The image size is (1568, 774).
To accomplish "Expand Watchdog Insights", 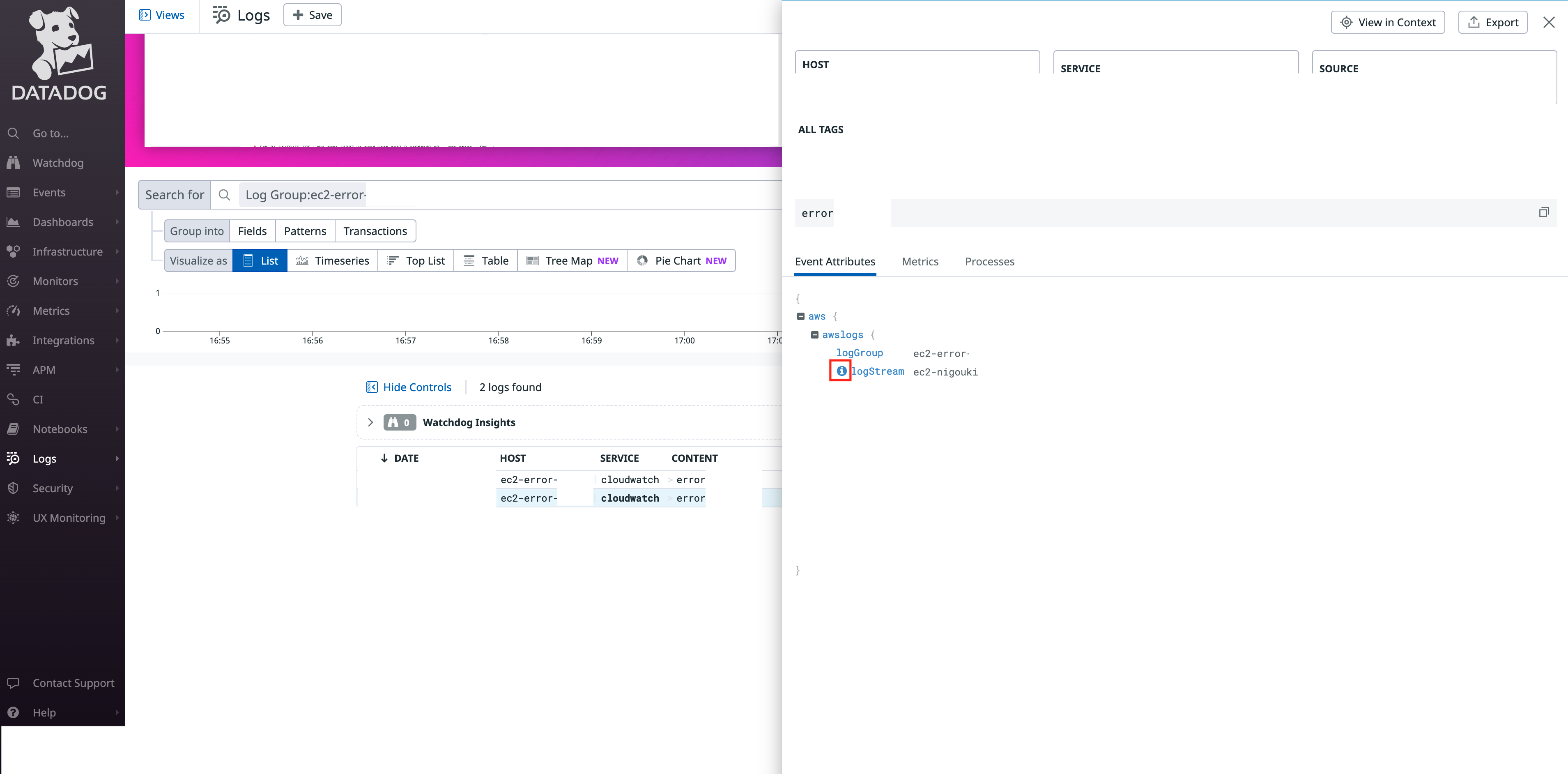I will click(370, 422).
